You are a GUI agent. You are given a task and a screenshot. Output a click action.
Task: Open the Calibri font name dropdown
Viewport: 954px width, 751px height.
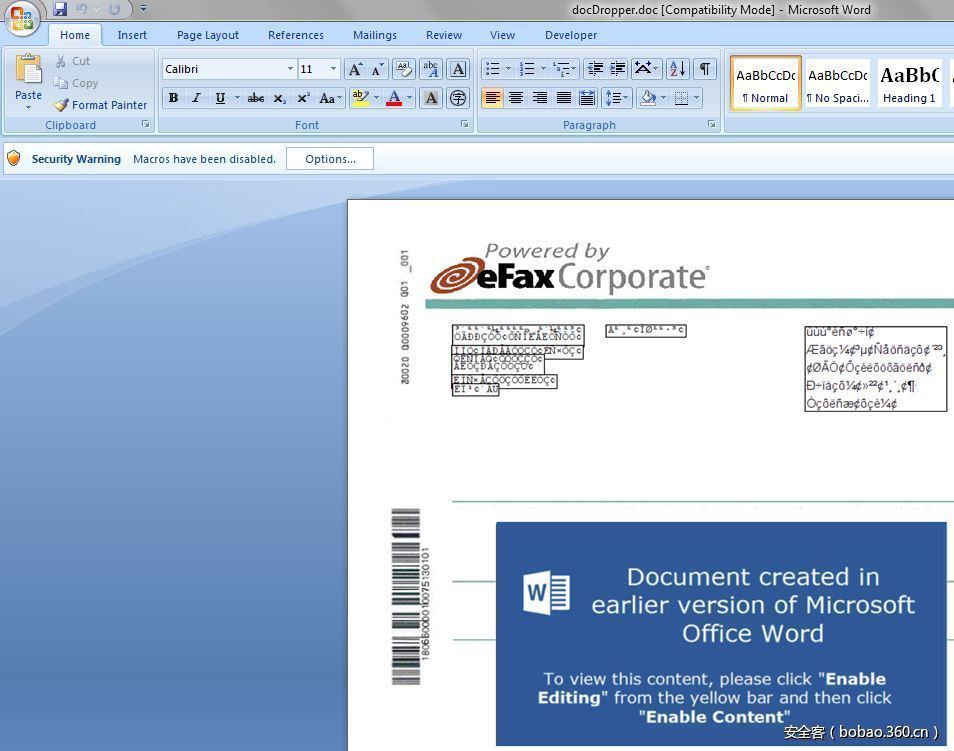pos(290,69)
